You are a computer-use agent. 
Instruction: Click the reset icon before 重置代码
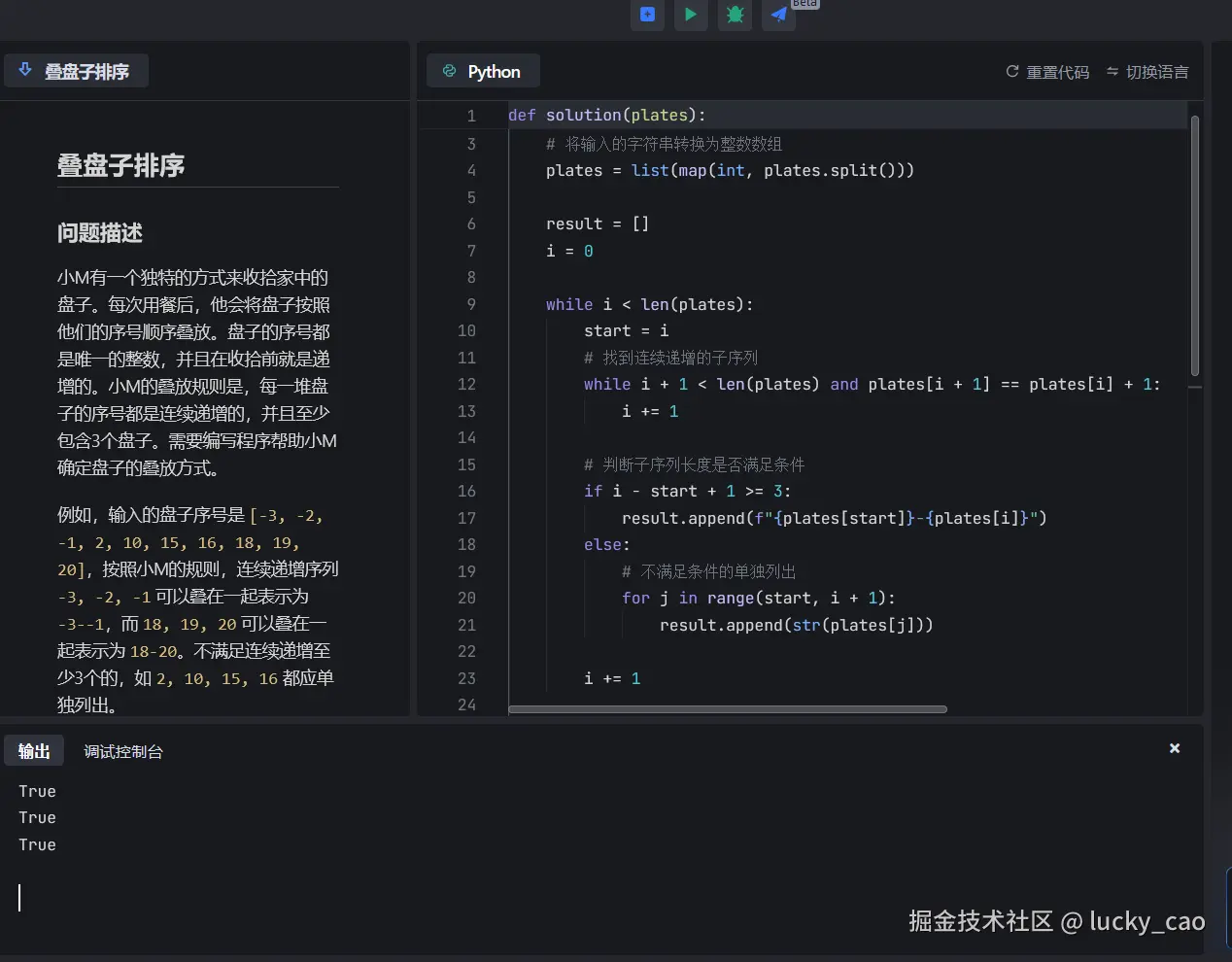(1011, 71)
